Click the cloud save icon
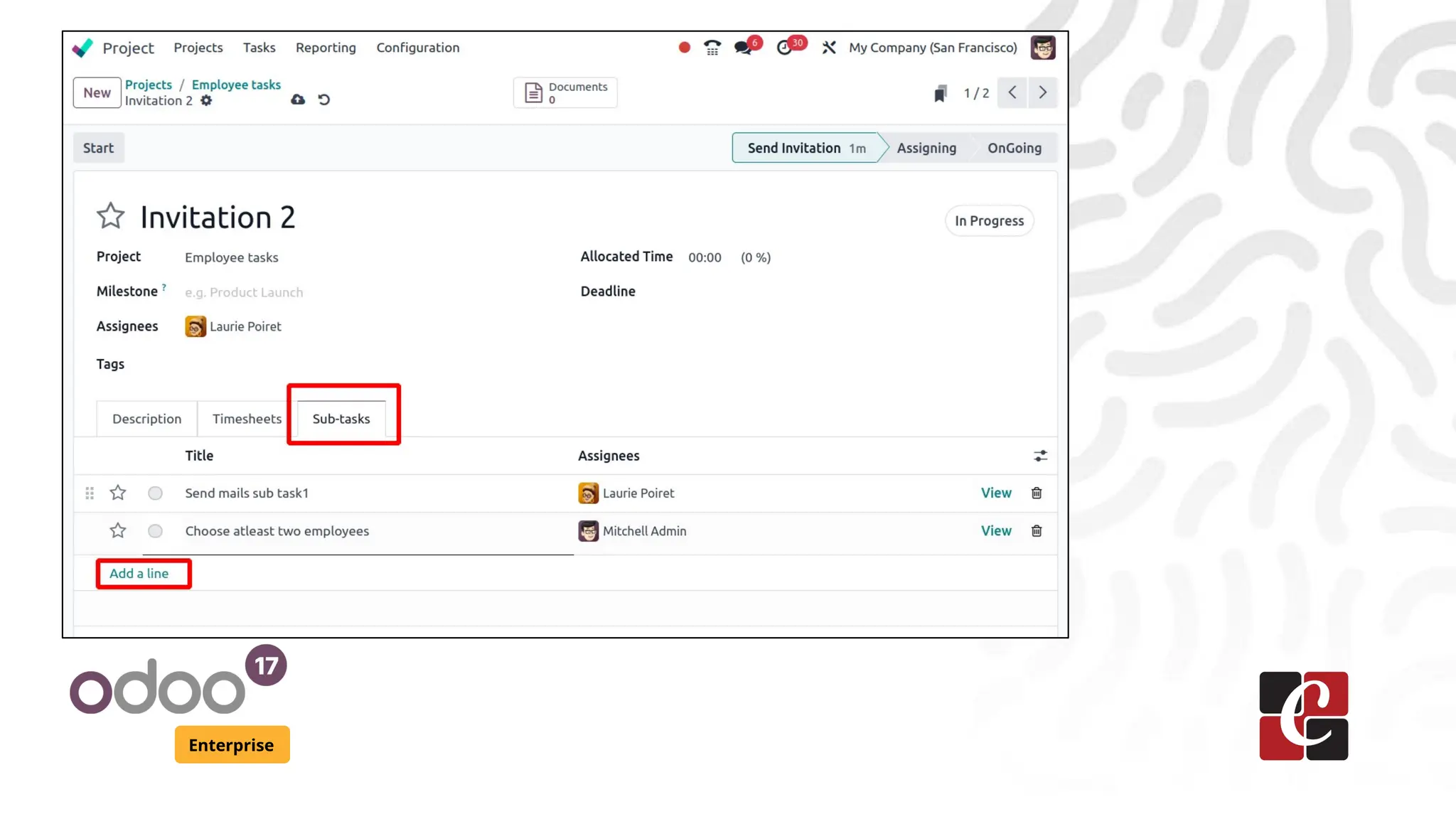The image size is (1456, 819). point(298,100)
